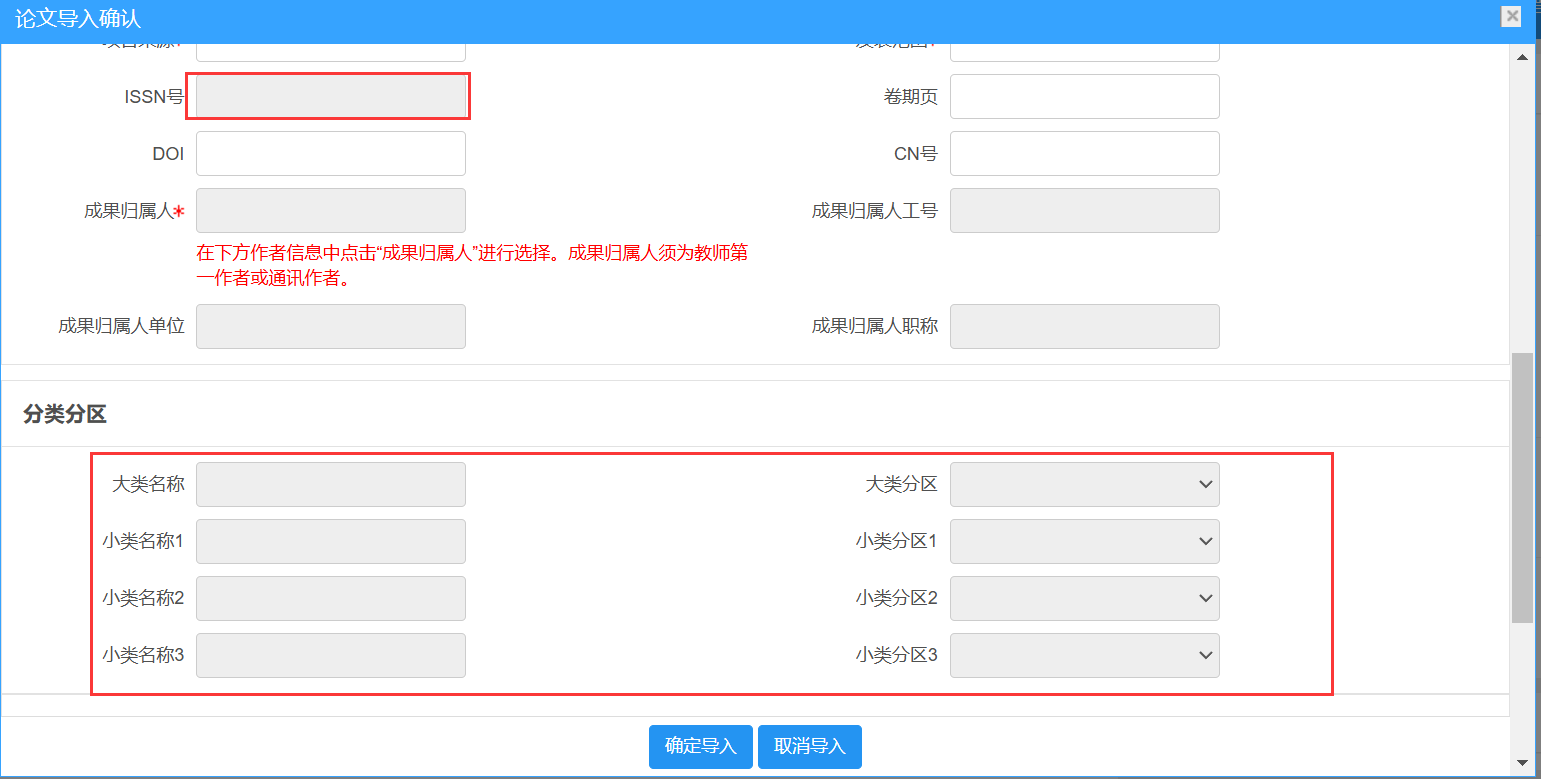
Task: Click into the 卷期页 text box
Action: [x=1084, y=97]
